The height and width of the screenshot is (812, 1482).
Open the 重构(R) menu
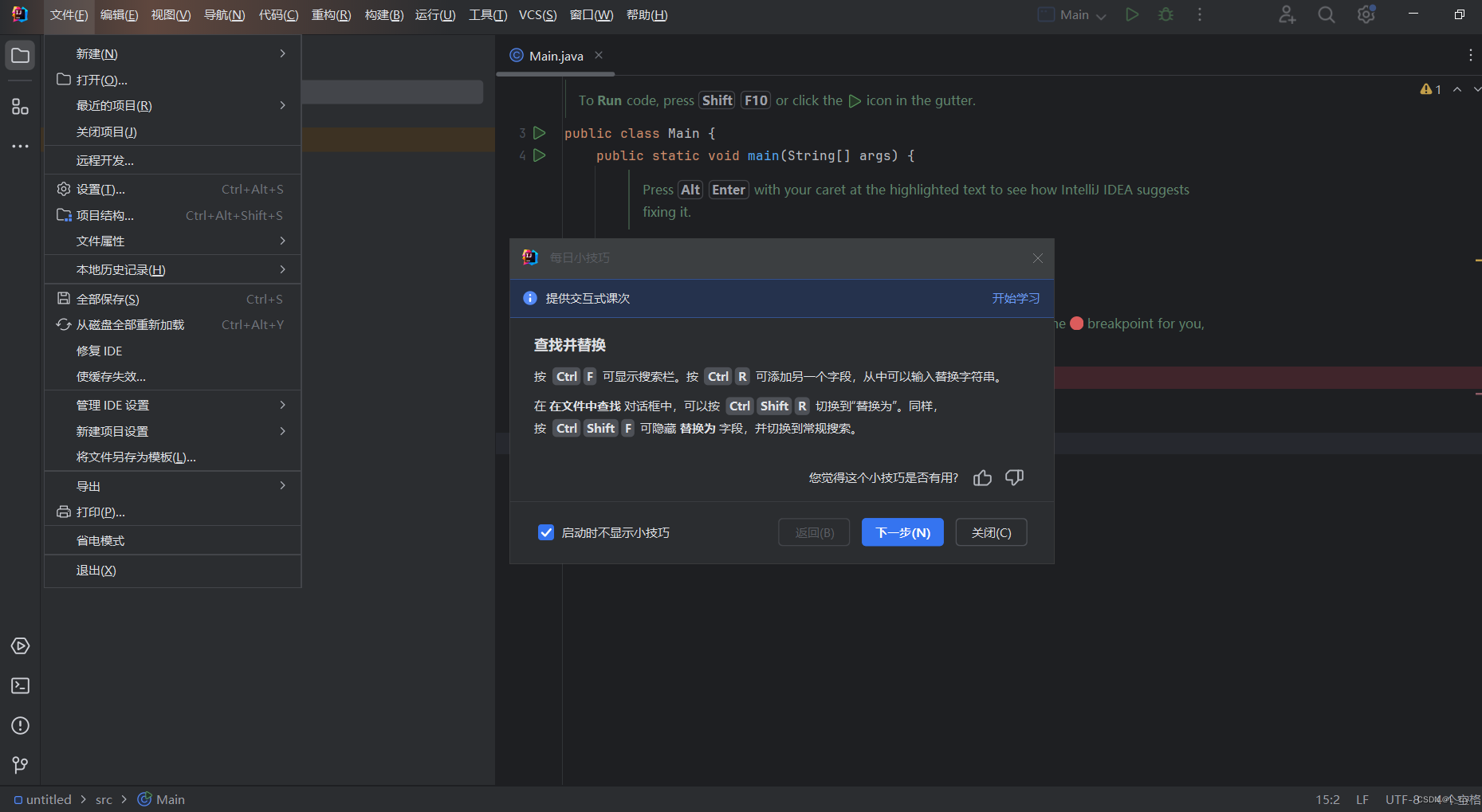tap(331, 15)
